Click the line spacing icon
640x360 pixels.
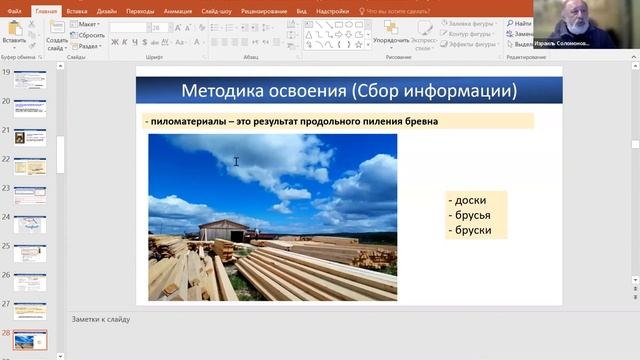tap(266, 28)
